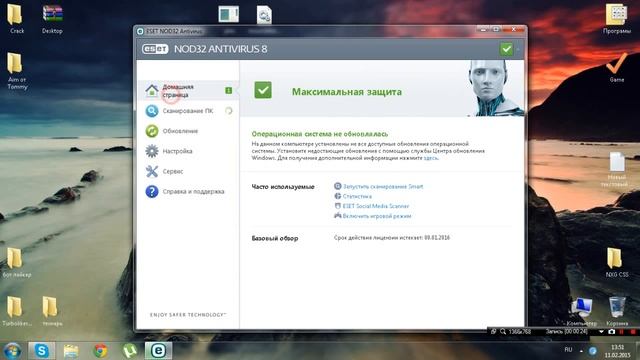Click ESET NOD32 Antivirus title bar icon
Screen dimensions: 640x360
click(x=140, y=31)
